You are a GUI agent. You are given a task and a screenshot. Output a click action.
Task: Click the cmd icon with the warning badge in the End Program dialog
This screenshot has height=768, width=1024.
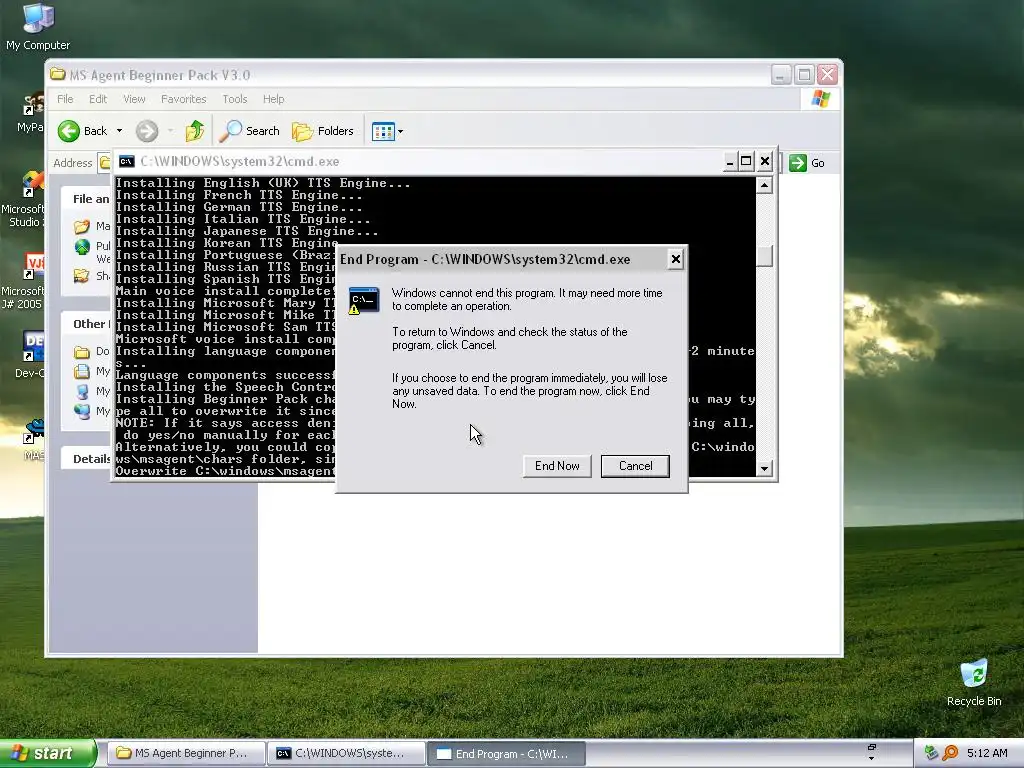[363, 300]
